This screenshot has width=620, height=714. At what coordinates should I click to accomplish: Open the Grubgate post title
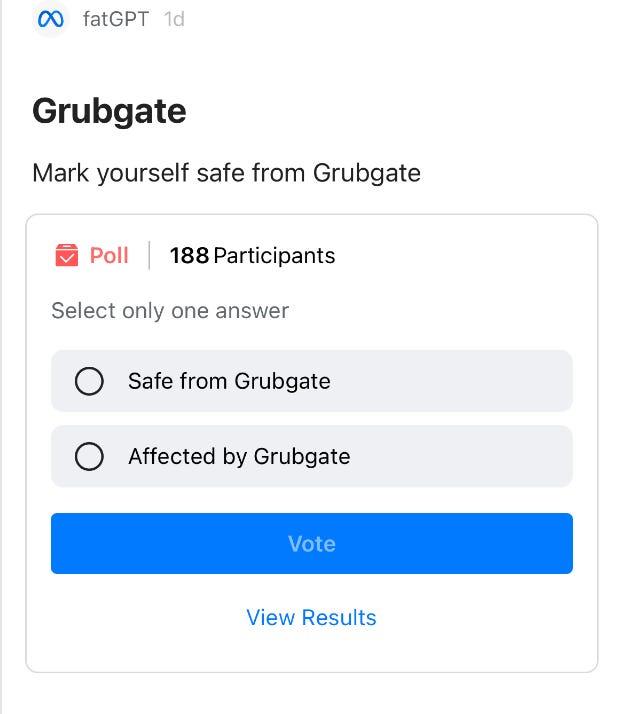[x=109, y=112]
